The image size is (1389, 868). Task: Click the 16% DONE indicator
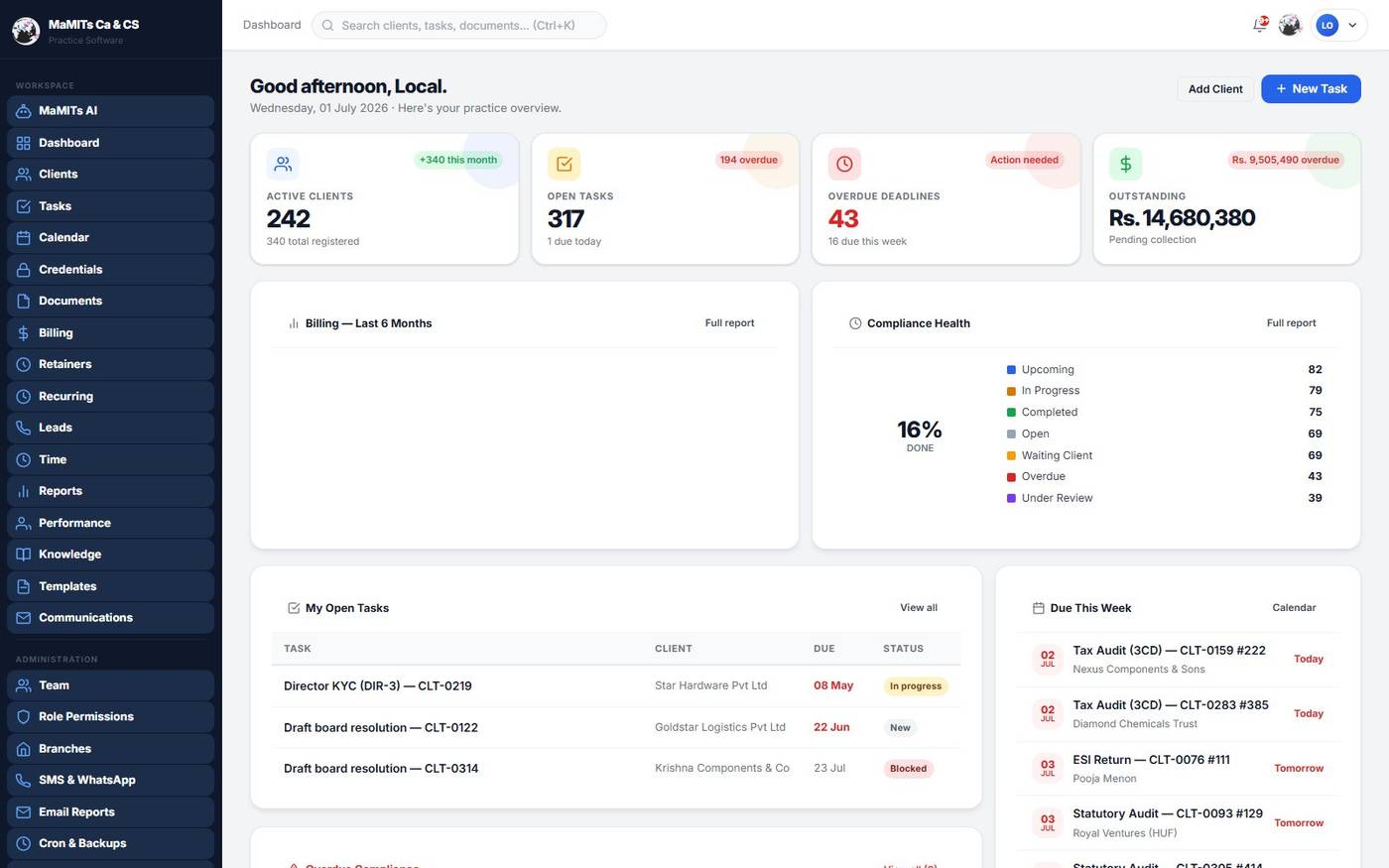920,434
